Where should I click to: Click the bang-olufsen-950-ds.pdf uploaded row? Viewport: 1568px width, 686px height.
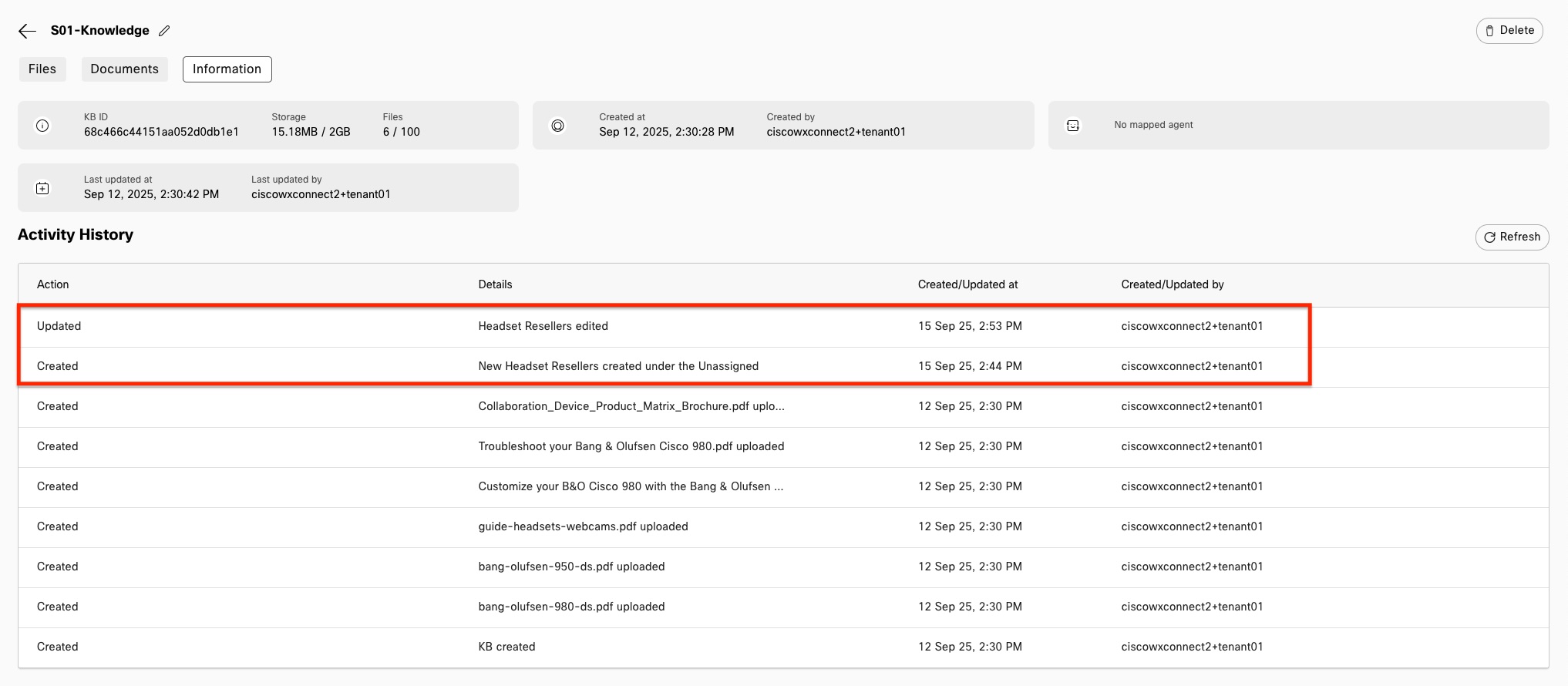click(x=571, y=567)
